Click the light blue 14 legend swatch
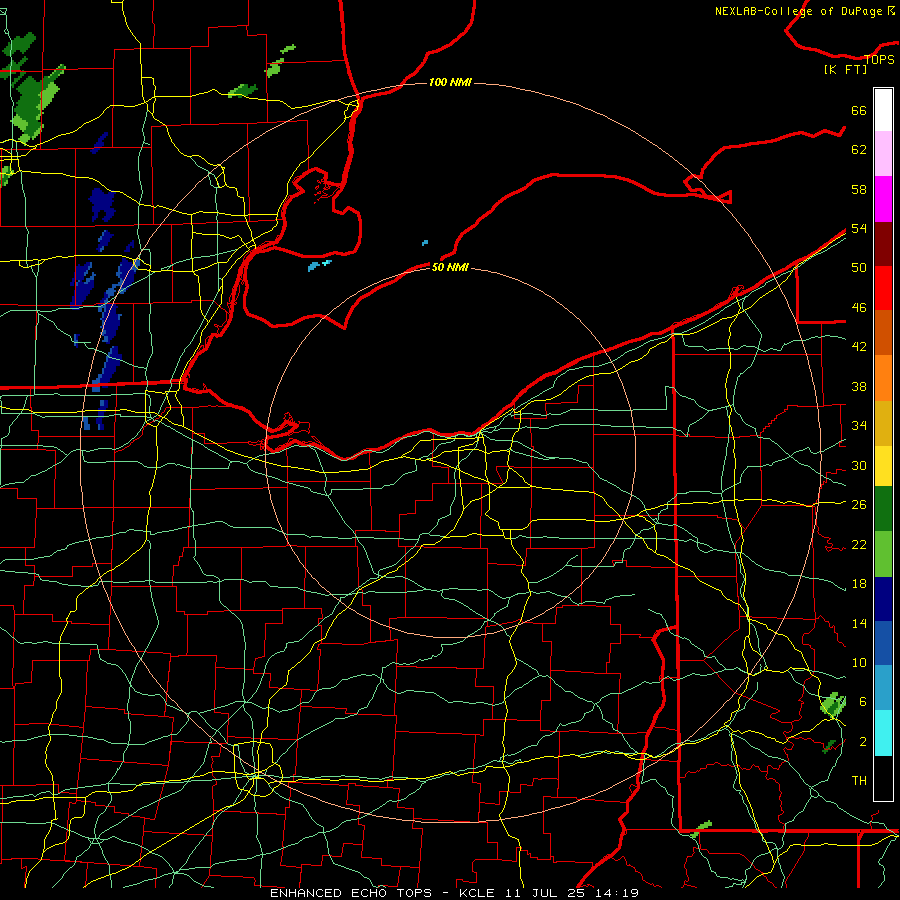 [x=883, y=688]
